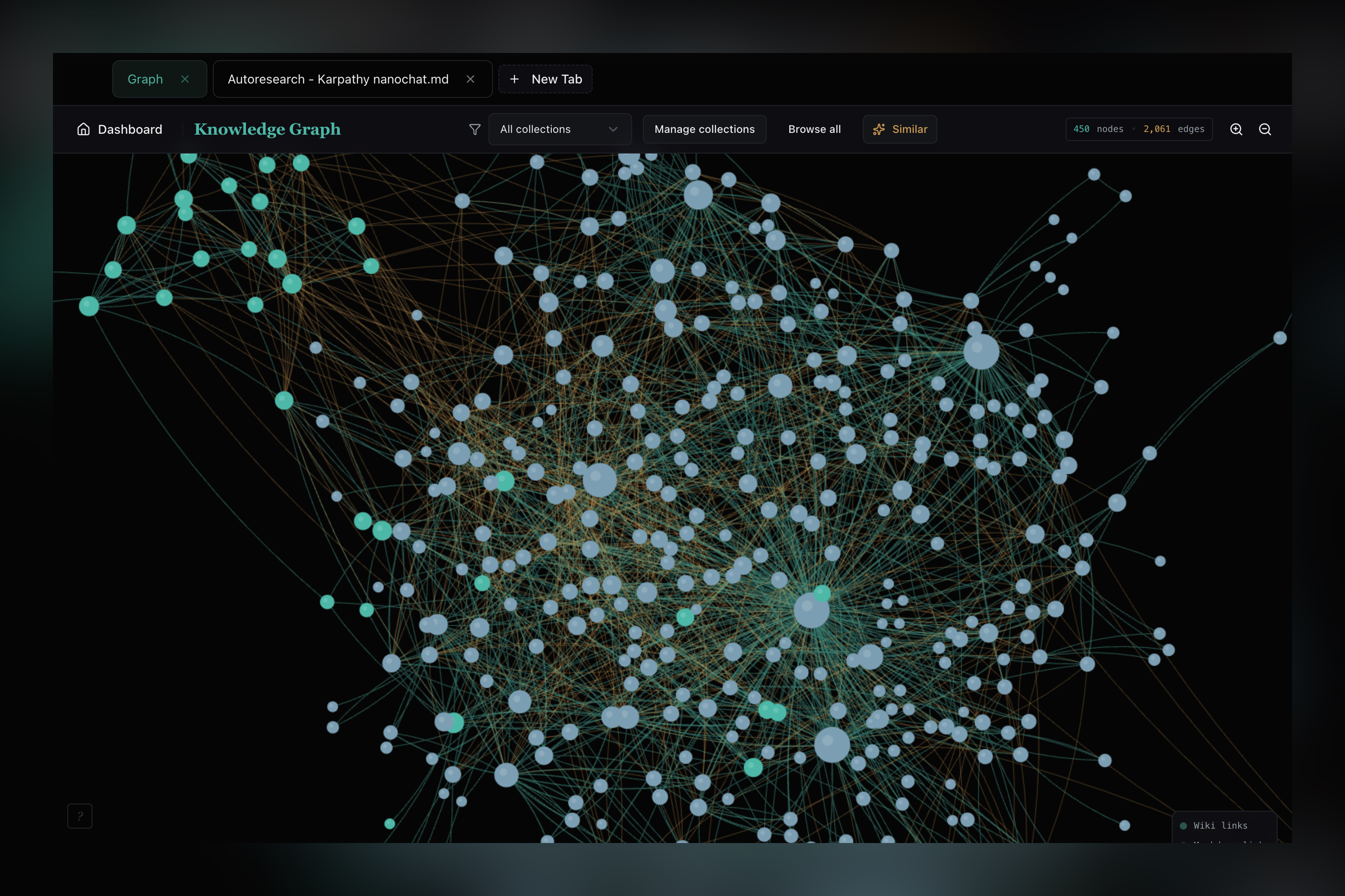
Task: Open a New Tab
Action: click(x=545, y=79)
